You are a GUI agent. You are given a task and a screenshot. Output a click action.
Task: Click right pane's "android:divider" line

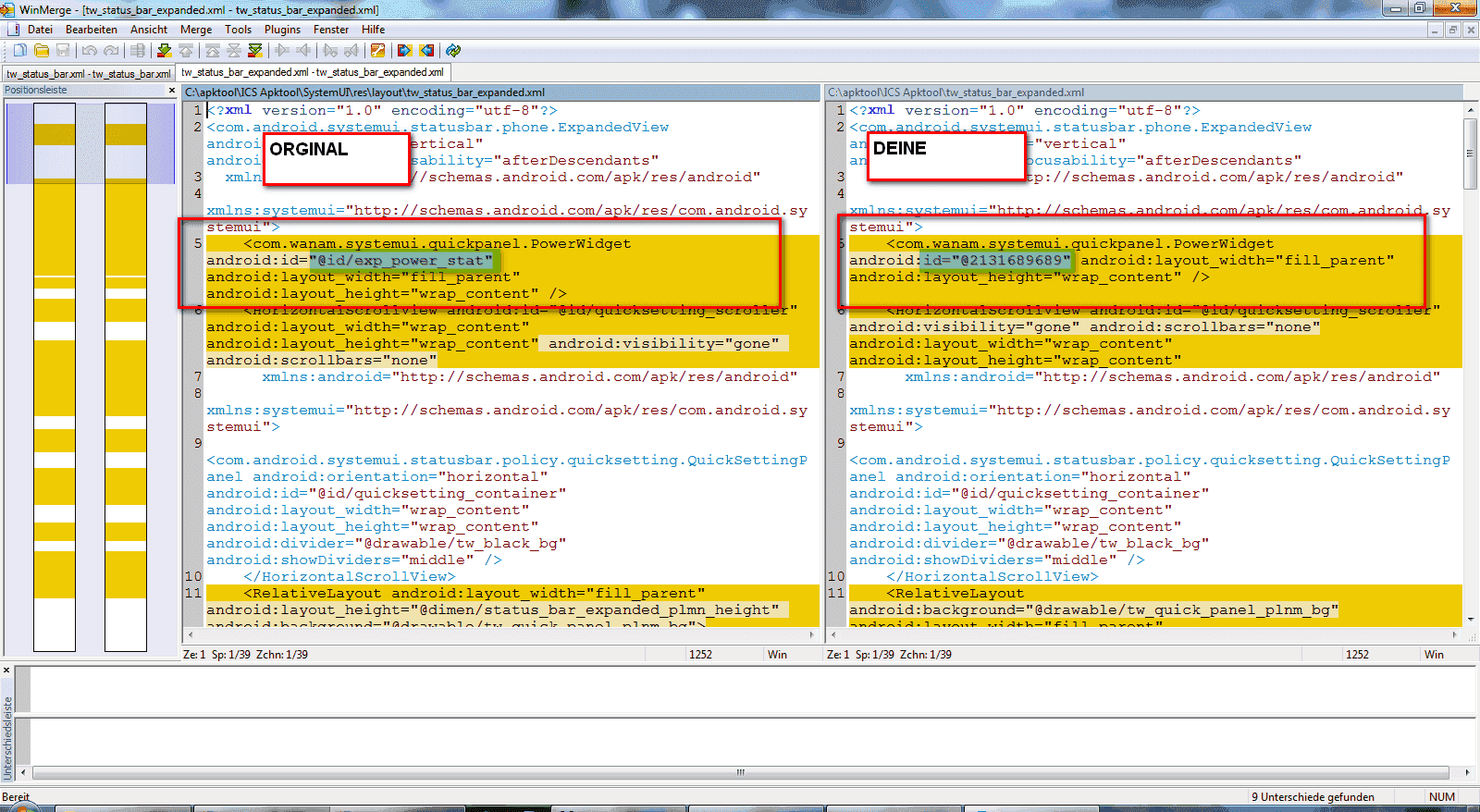[x=1029, y=544]
